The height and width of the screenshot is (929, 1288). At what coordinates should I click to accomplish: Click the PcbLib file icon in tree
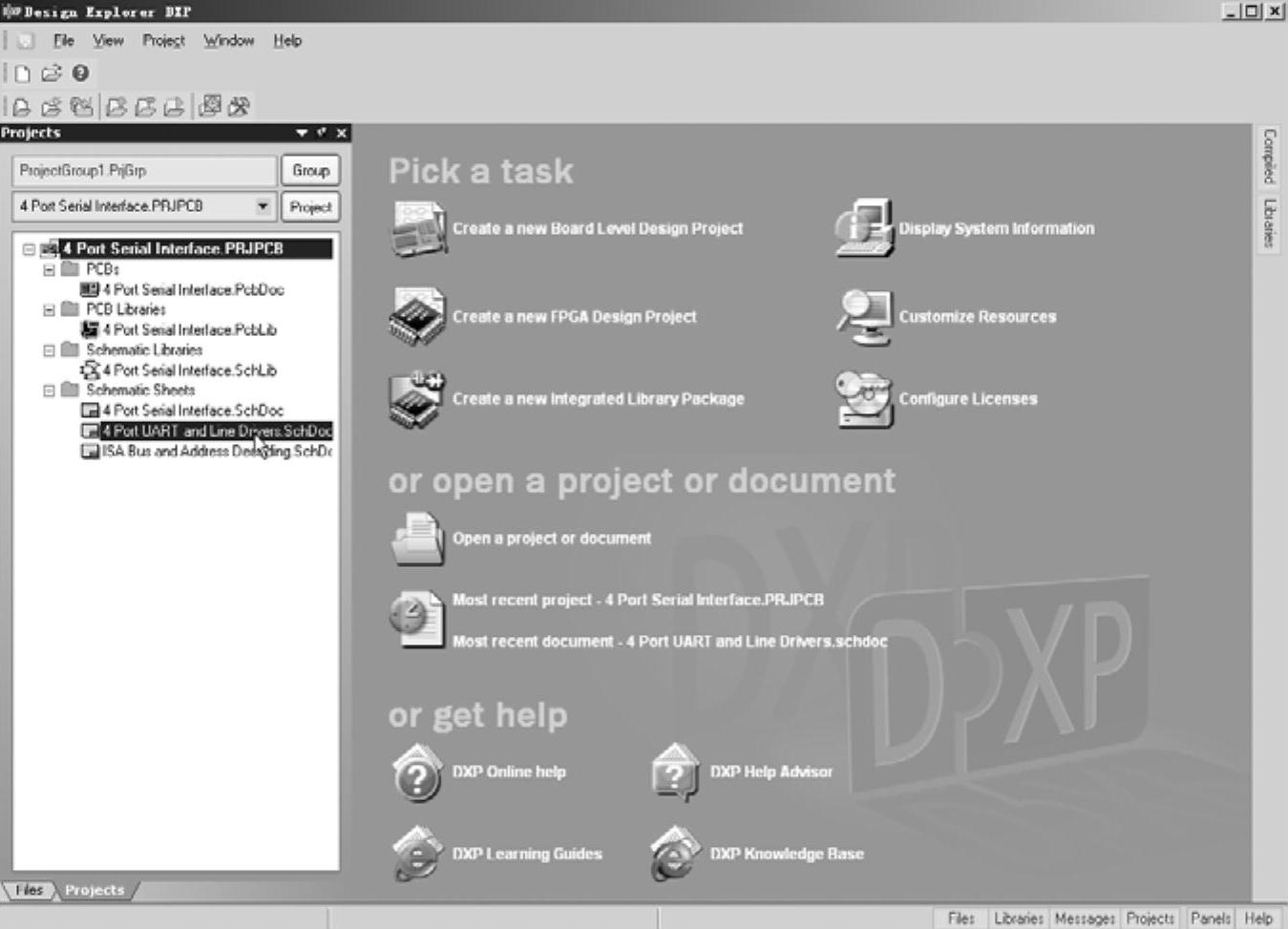coord(90,329)
